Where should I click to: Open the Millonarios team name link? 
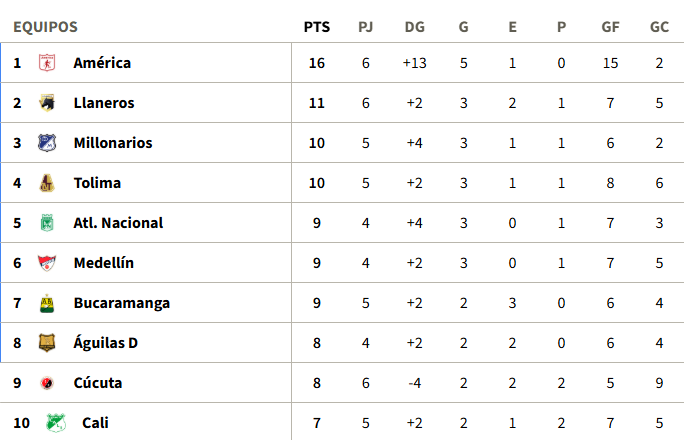click(113, 143)
